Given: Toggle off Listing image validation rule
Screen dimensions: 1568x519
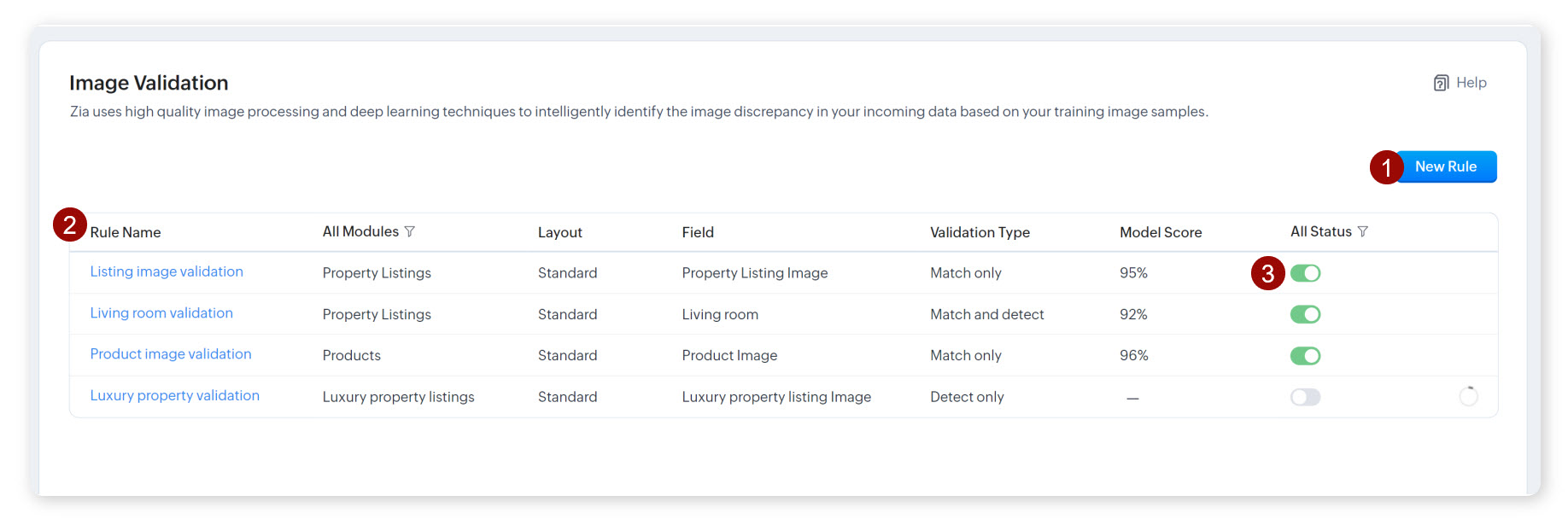Looking at the screenshot, I should (1305, 273).
